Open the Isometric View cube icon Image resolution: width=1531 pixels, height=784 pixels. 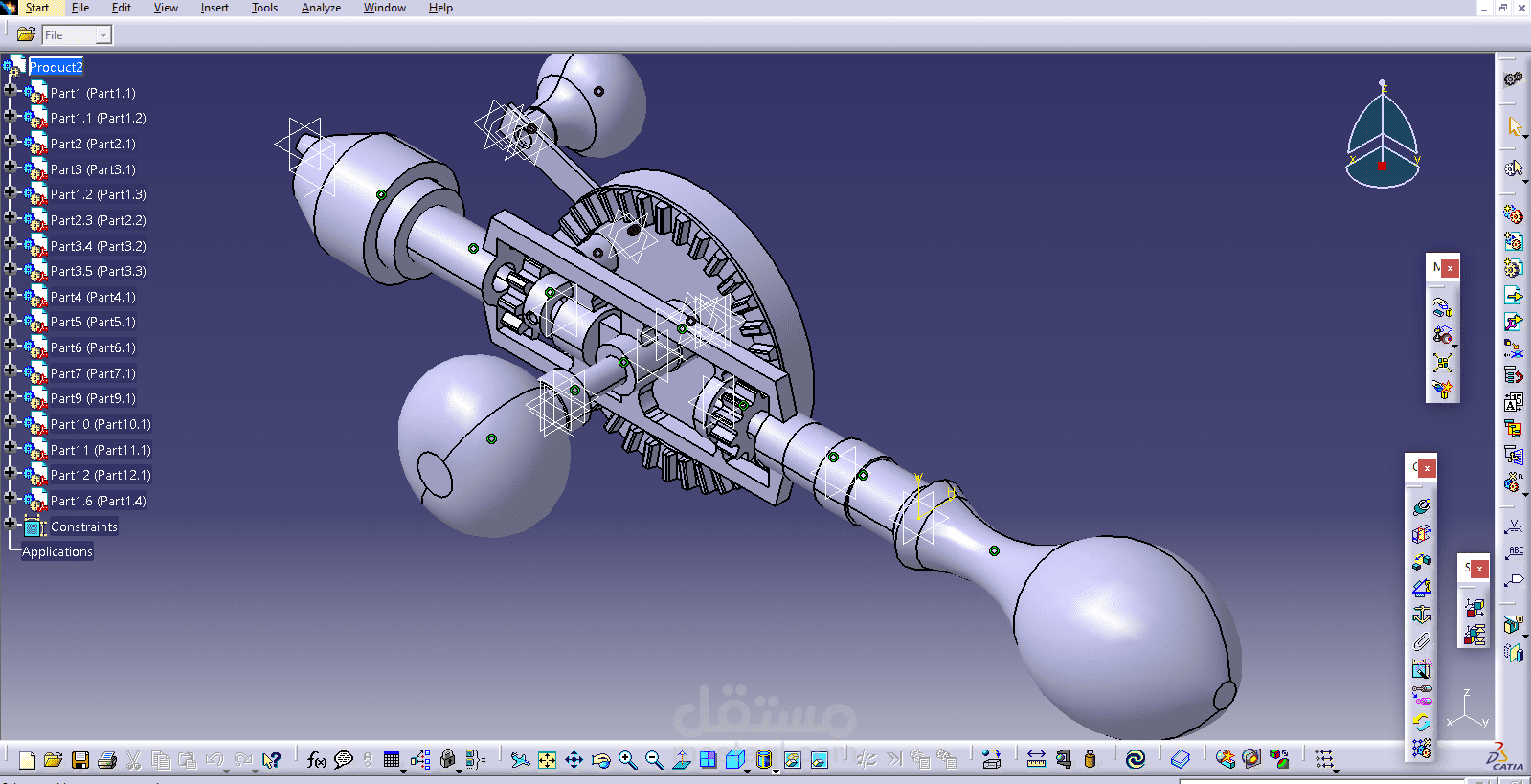pyautogui.click(x=735, y=760)
